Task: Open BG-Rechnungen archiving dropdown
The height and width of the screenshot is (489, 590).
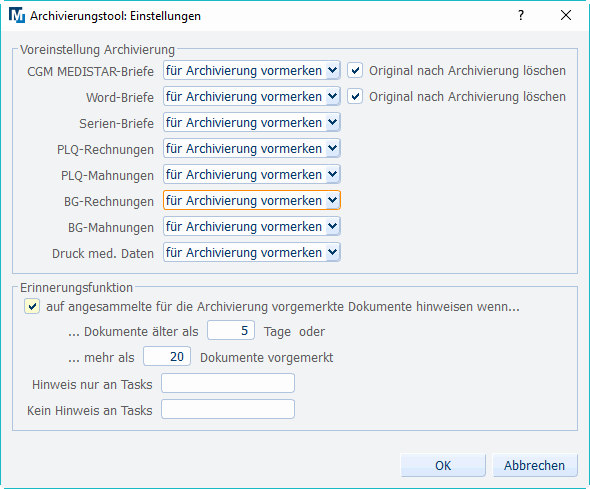Action: coord(252,200)
